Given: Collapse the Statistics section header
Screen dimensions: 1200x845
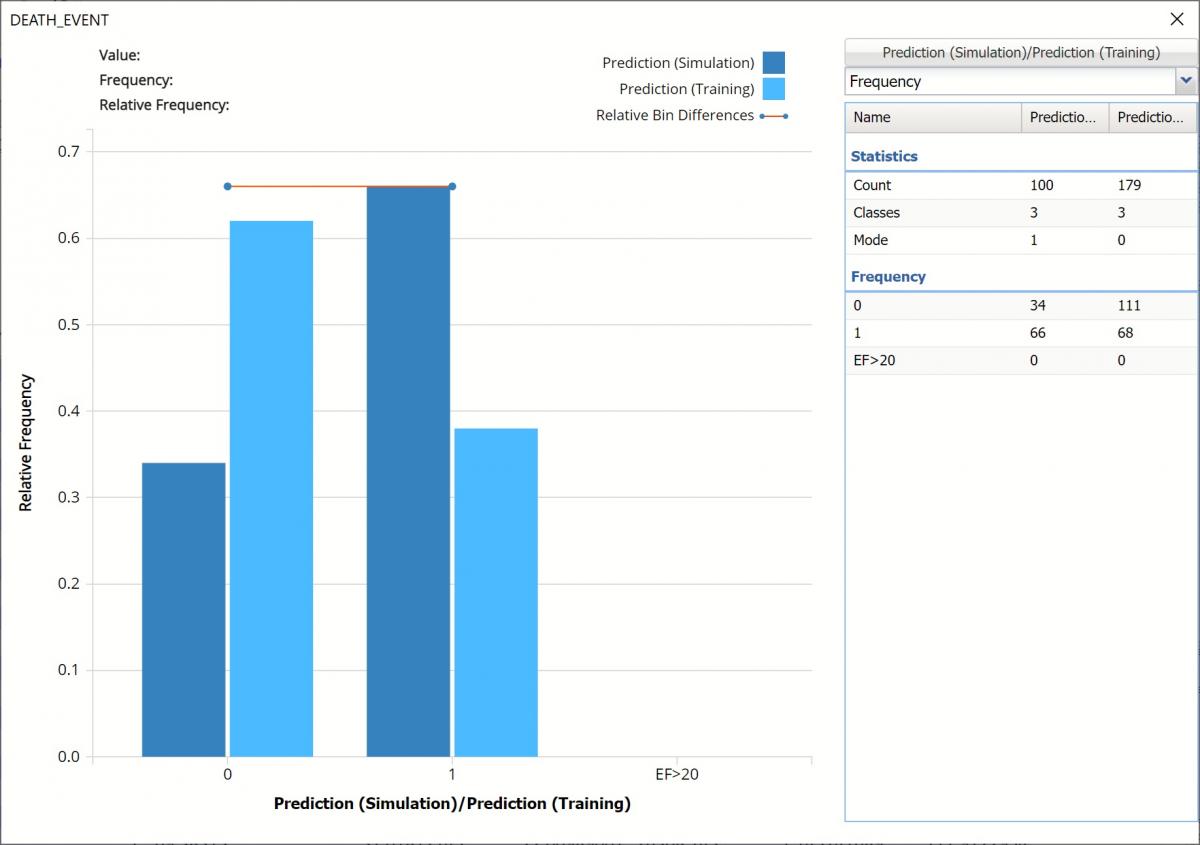Looking at the screenshot, I should pos(884,156).
